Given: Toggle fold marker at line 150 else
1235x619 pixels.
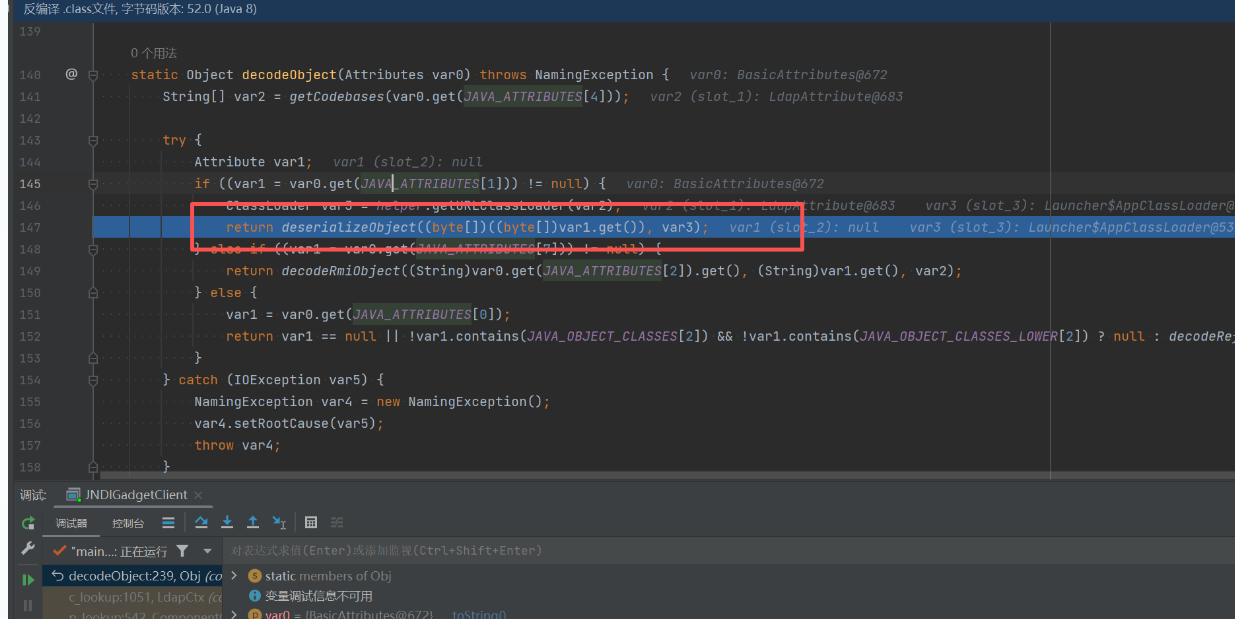Looking at the screenshot, I should [93, 293].
